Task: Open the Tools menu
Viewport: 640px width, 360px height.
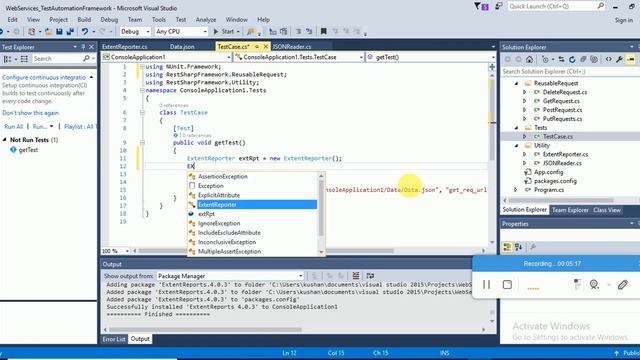Action: click(x=159, y=20)
